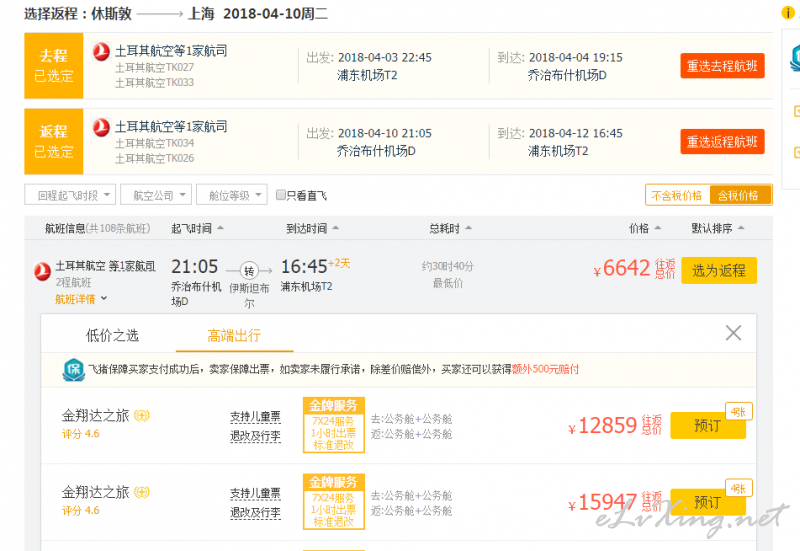Open the 高端出行 tab
This screenshot has height=551, width=800.
(234, 335)
